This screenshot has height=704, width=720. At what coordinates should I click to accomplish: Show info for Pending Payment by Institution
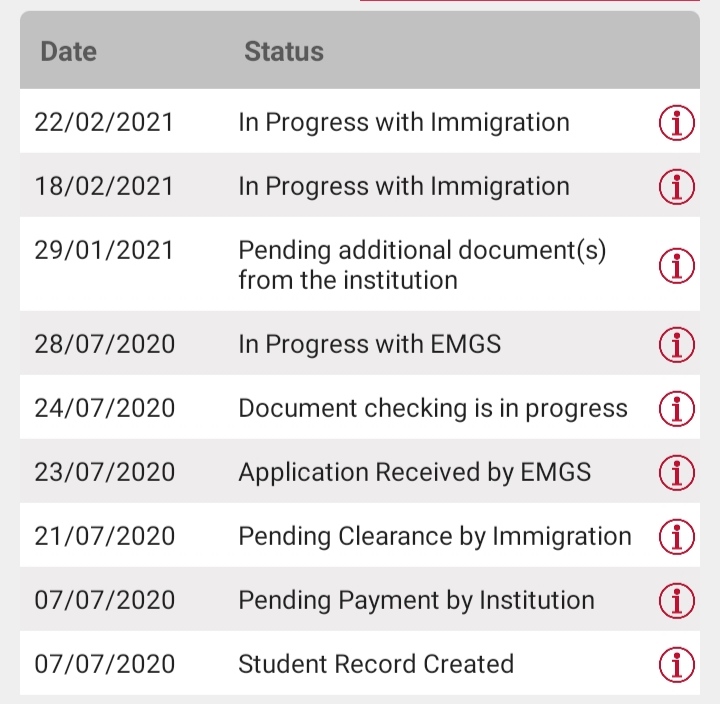677,600
